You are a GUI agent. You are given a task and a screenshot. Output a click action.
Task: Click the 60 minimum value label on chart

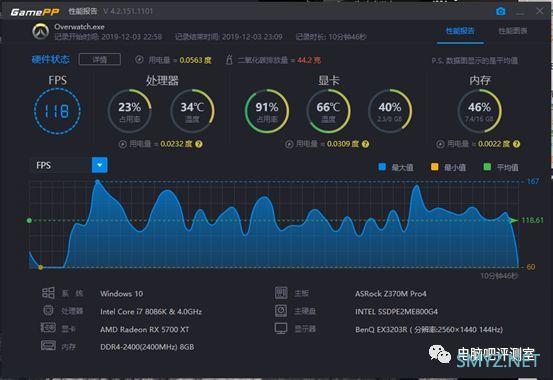[x=531, y=267]
